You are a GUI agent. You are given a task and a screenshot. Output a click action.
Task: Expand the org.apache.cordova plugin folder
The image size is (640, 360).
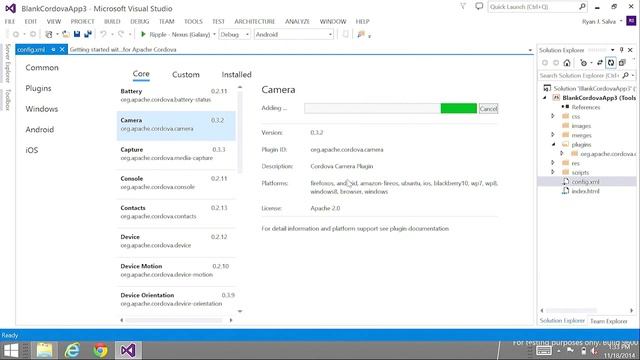pyautogui.click(x=562, y=153)
